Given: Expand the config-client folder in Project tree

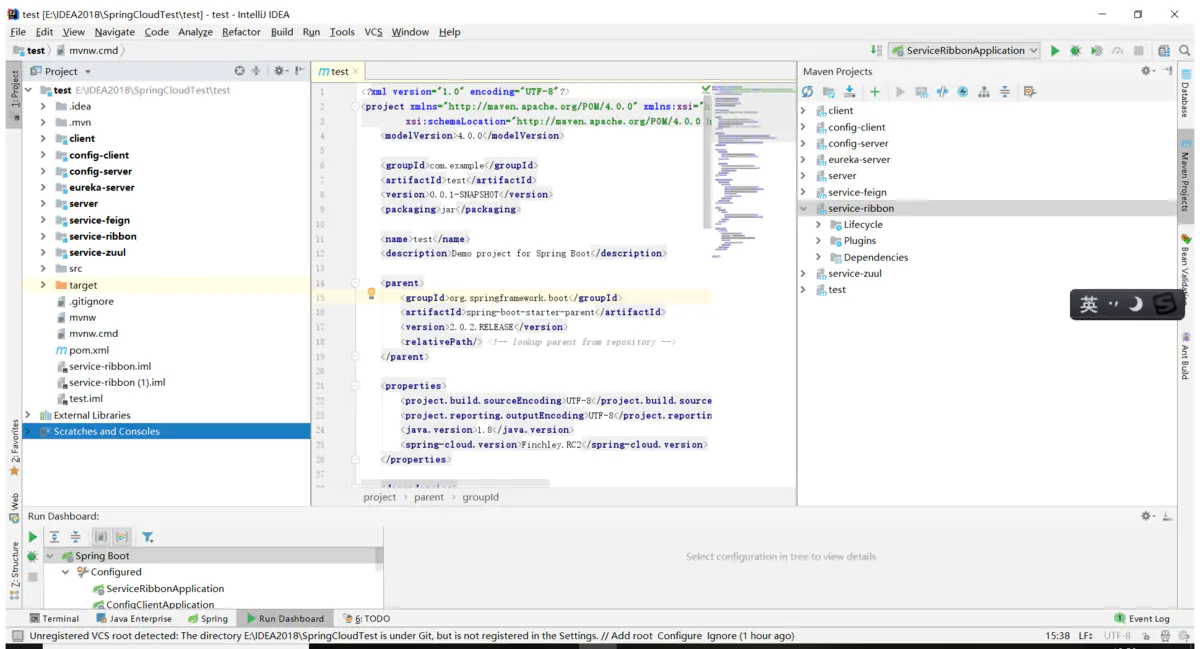Looking at the screenshot, I should click(43, 155).
